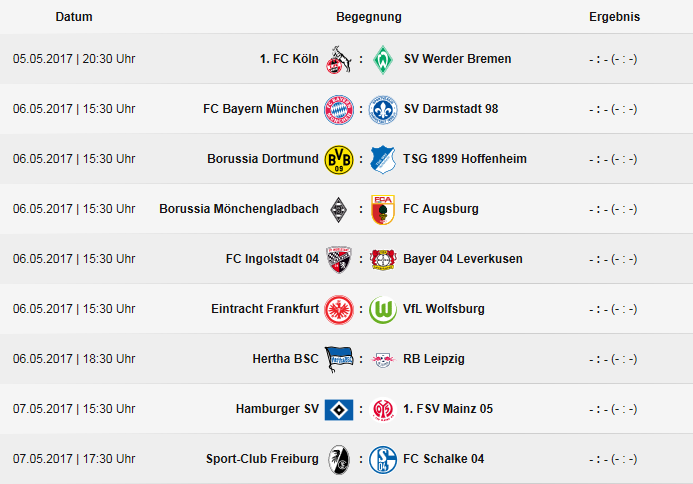Image resolution: width=693 pixels, height=484 pixels.
Task: Click the Hamburger SV diamond flag logo
Action: [339, 409]
